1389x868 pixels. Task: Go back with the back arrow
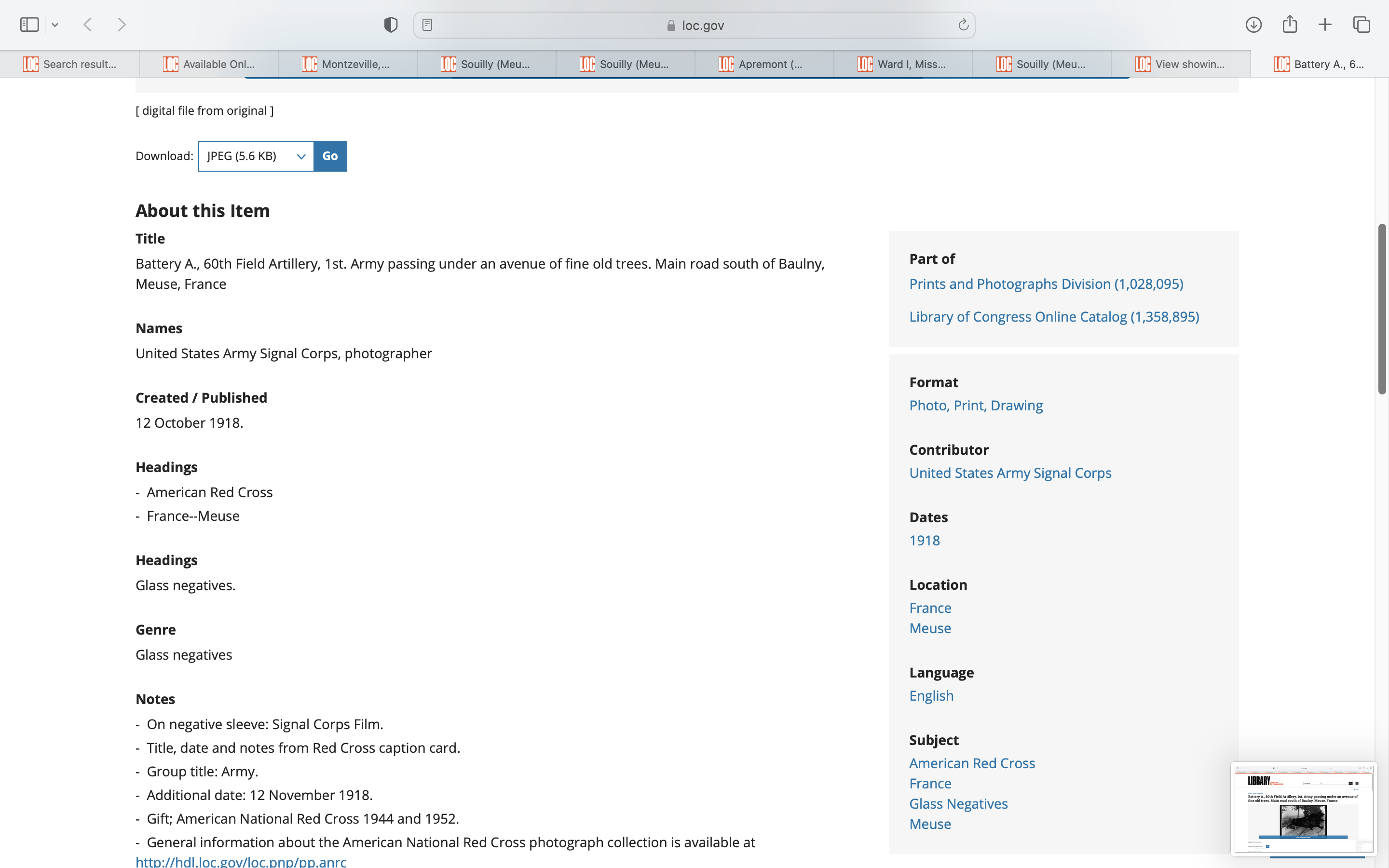pyautogui.click(x=88, y=25)
